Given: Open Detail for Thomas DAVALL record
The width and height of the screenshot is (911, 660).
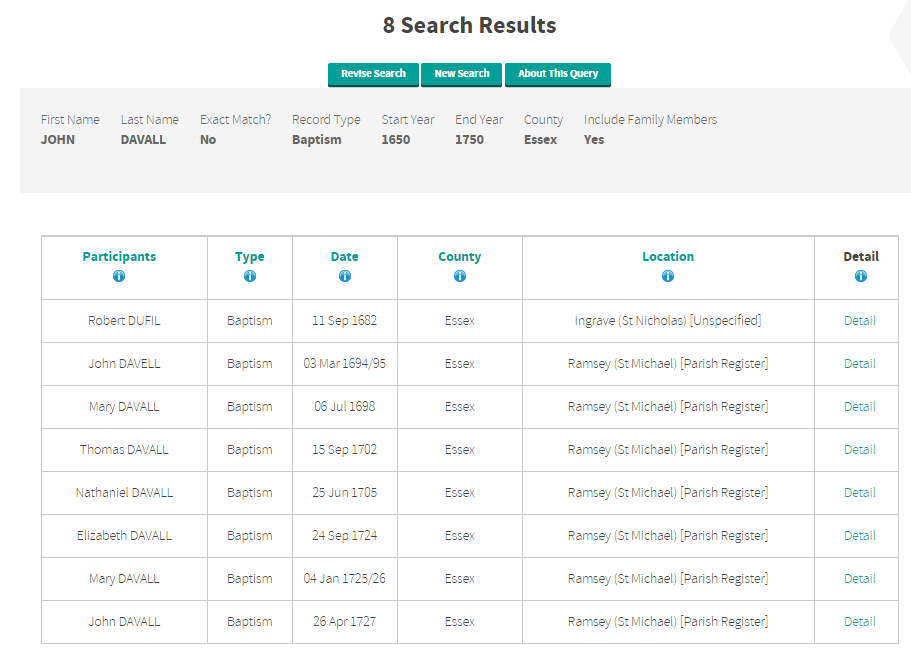Looking at the screenshot, I should [x=860, y=450].
